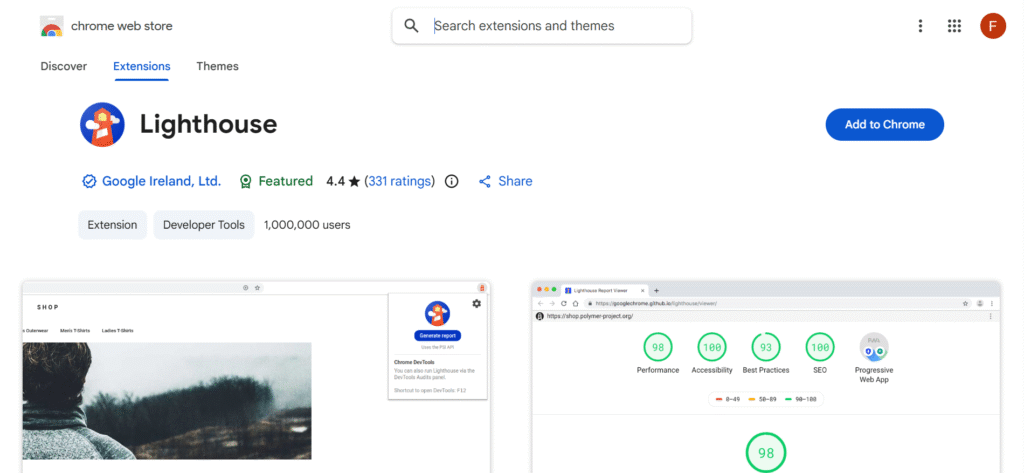The width and height of the screenshot is (1024, 473).
Task: Click the Chrome Web Store rainbow logo
Action: click(x=52, y=26)
